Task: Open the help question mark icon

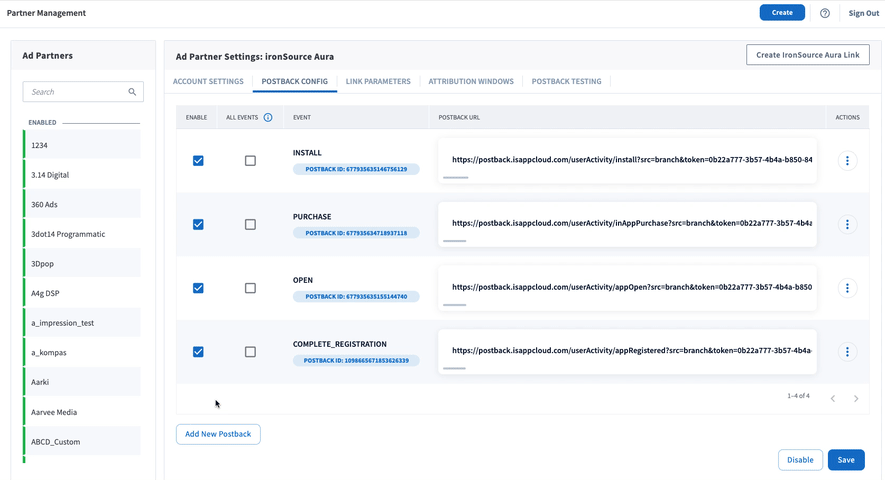Action: click(x=825, y=13)
